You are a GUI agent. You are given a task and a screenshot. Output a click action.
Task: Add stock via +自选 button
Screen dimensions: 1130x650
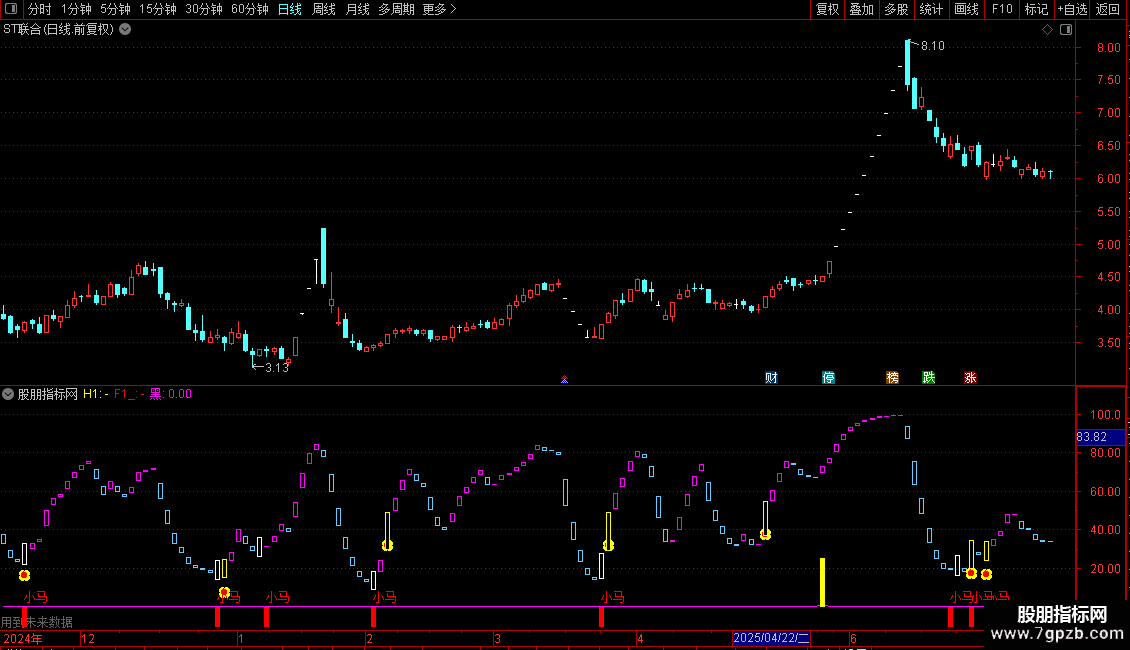[1072, 9]
